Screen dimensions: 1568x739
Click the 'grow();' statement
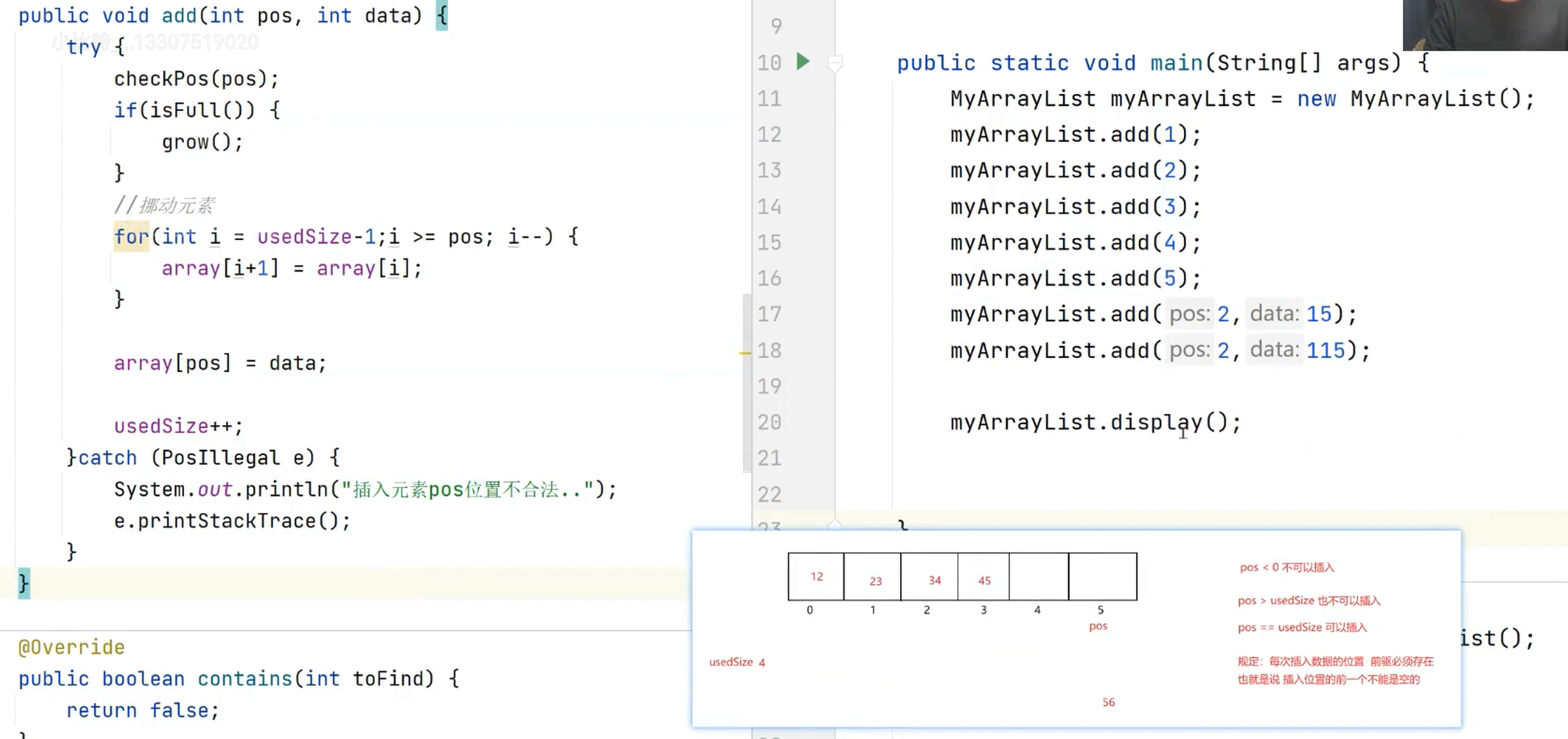(202, 142)
